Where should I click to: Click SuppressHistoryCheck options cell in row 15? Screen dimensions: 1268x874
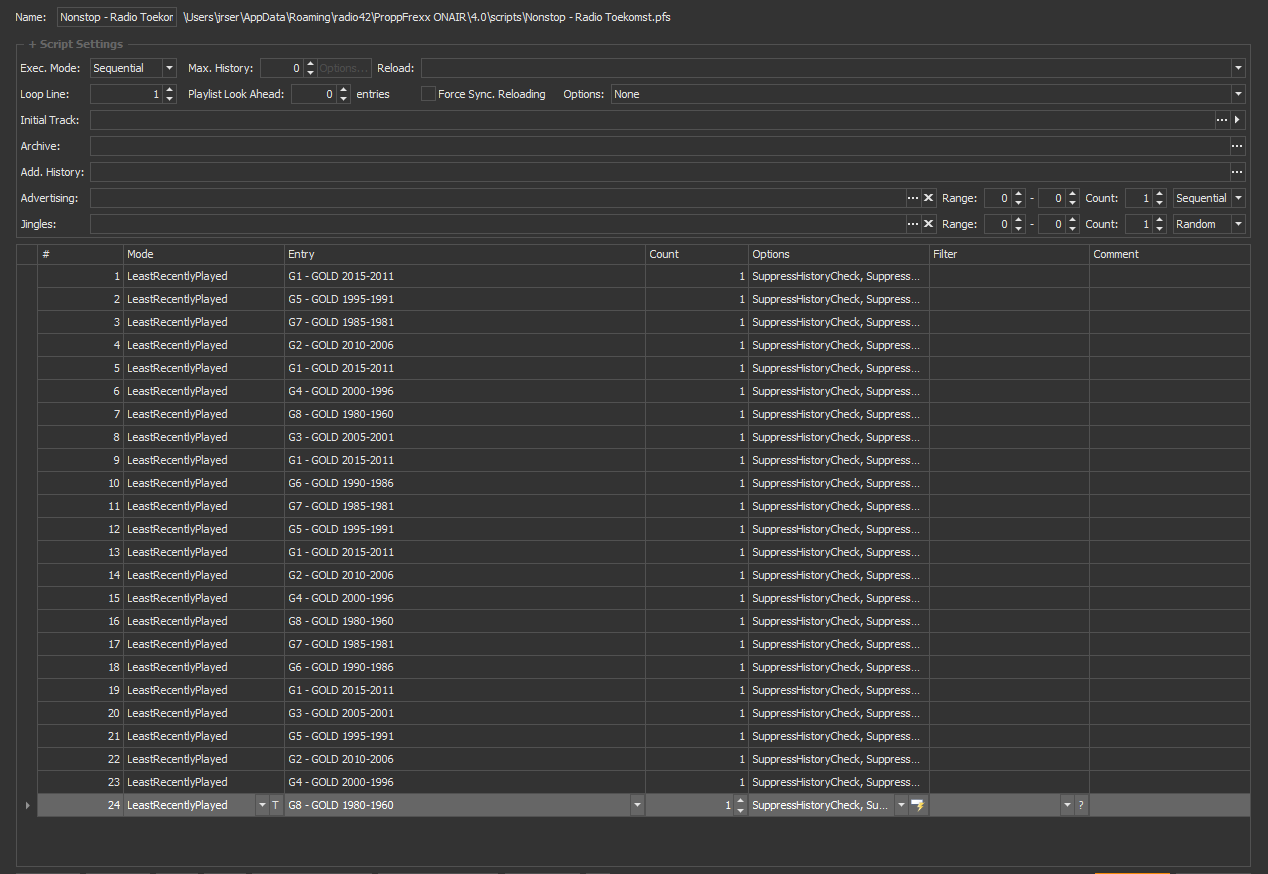[x=839, y=598]
